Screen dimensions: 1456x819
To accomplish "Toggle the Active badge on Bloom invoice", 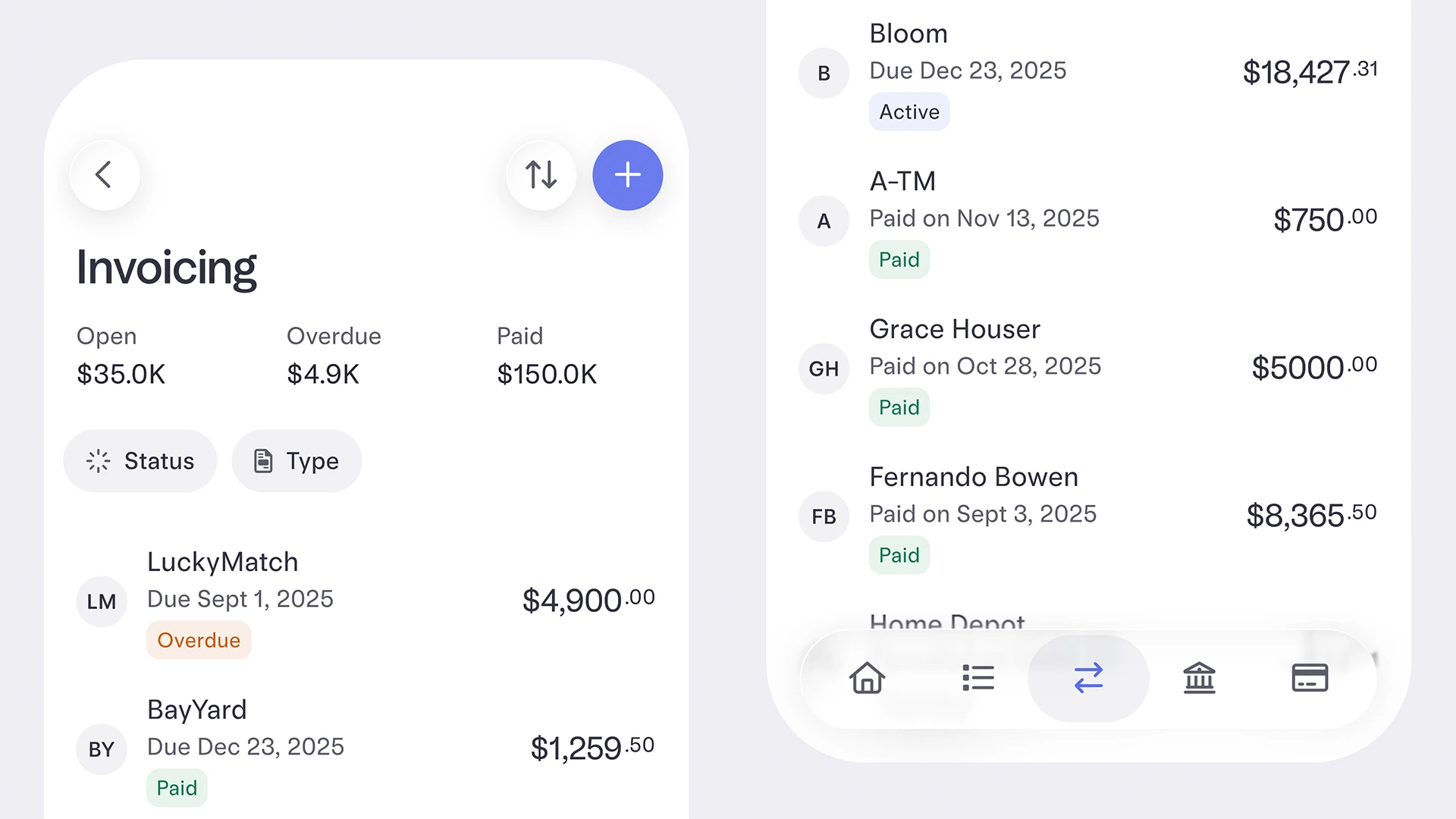I will click(909, 111).
